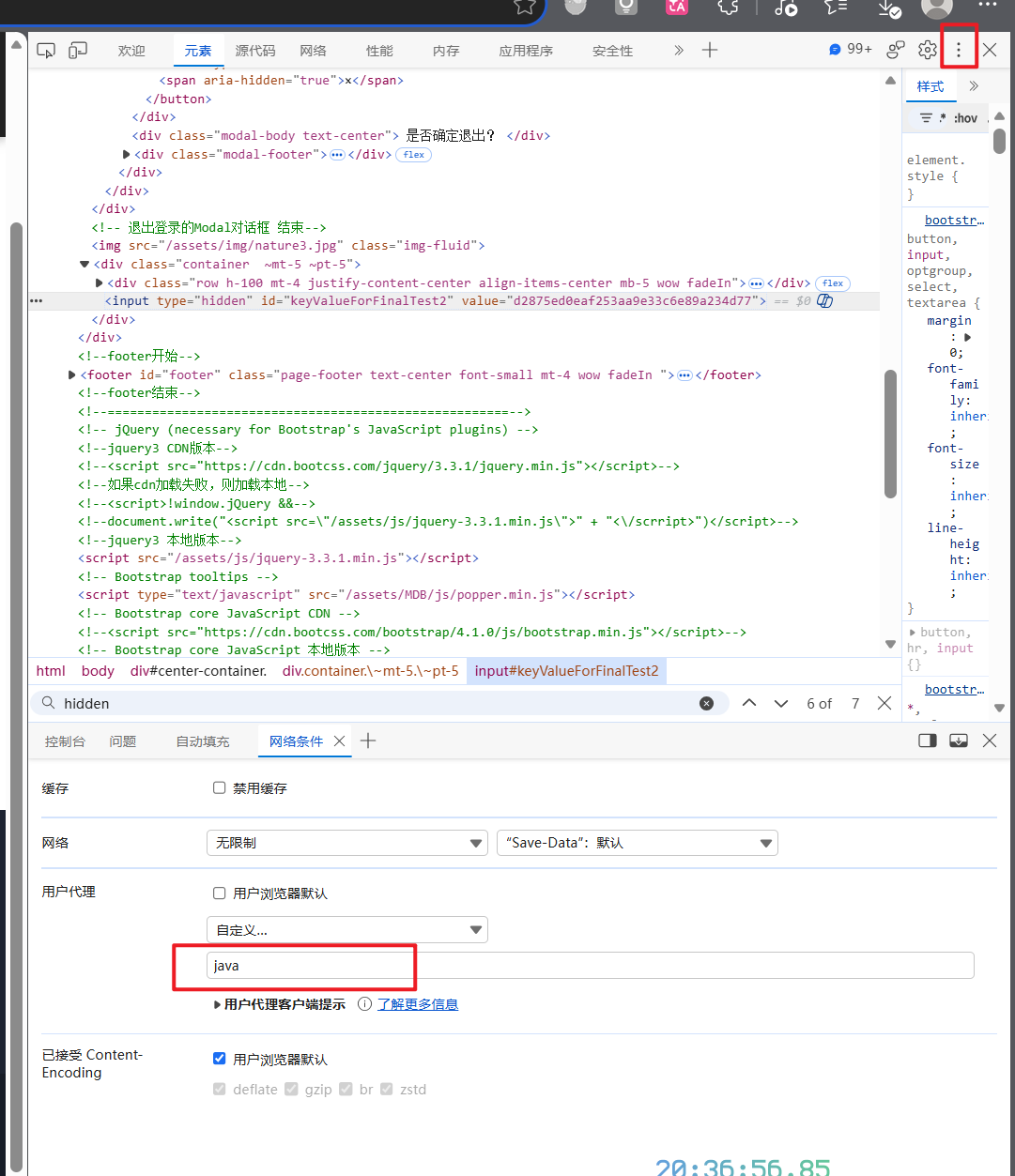Toggle the :hov element state button
Viewport: 1015px width, 1176px height.
(965, 118)
